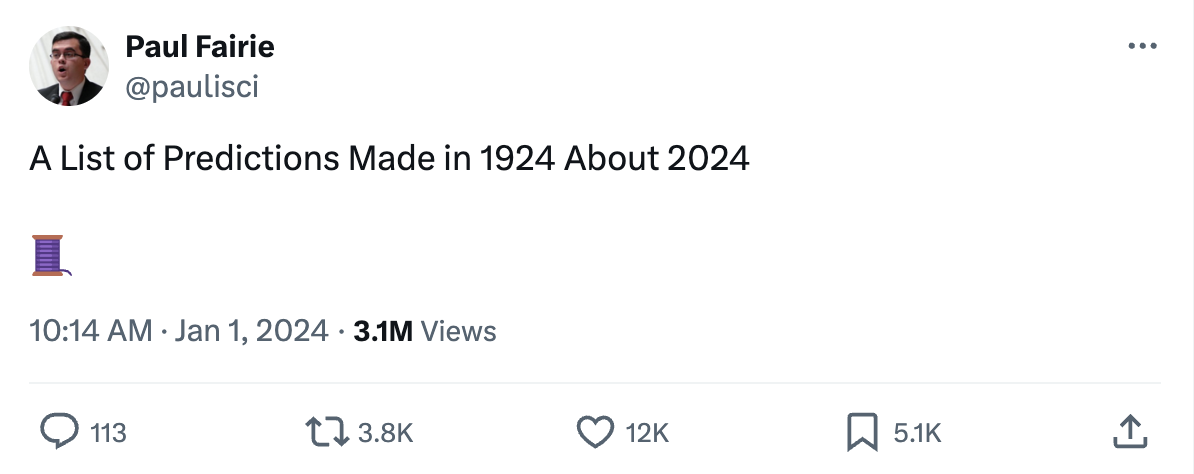Click the @paulisci handle
This screenshot has height=474, width=1194.
192,88
